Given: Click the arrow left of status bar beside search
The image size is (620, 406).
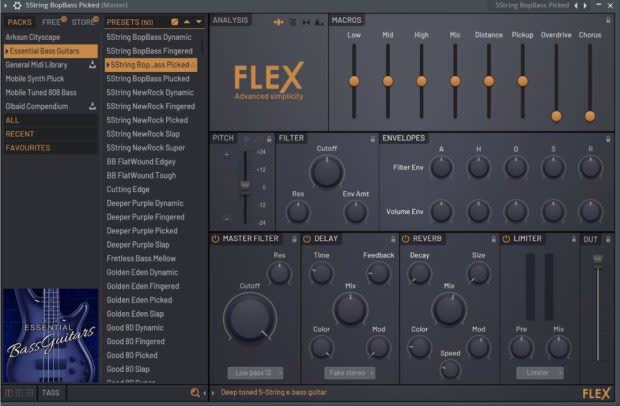Looking at the screenshot, I should click(204, 393).
